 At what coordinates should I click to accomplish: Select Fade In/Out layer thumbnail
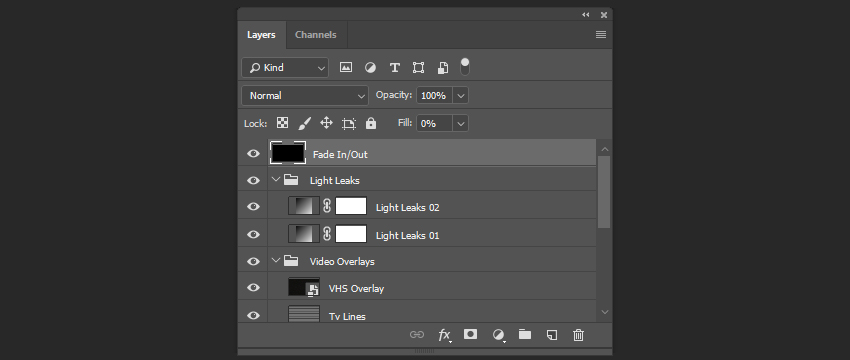click(x=288, y=153)
